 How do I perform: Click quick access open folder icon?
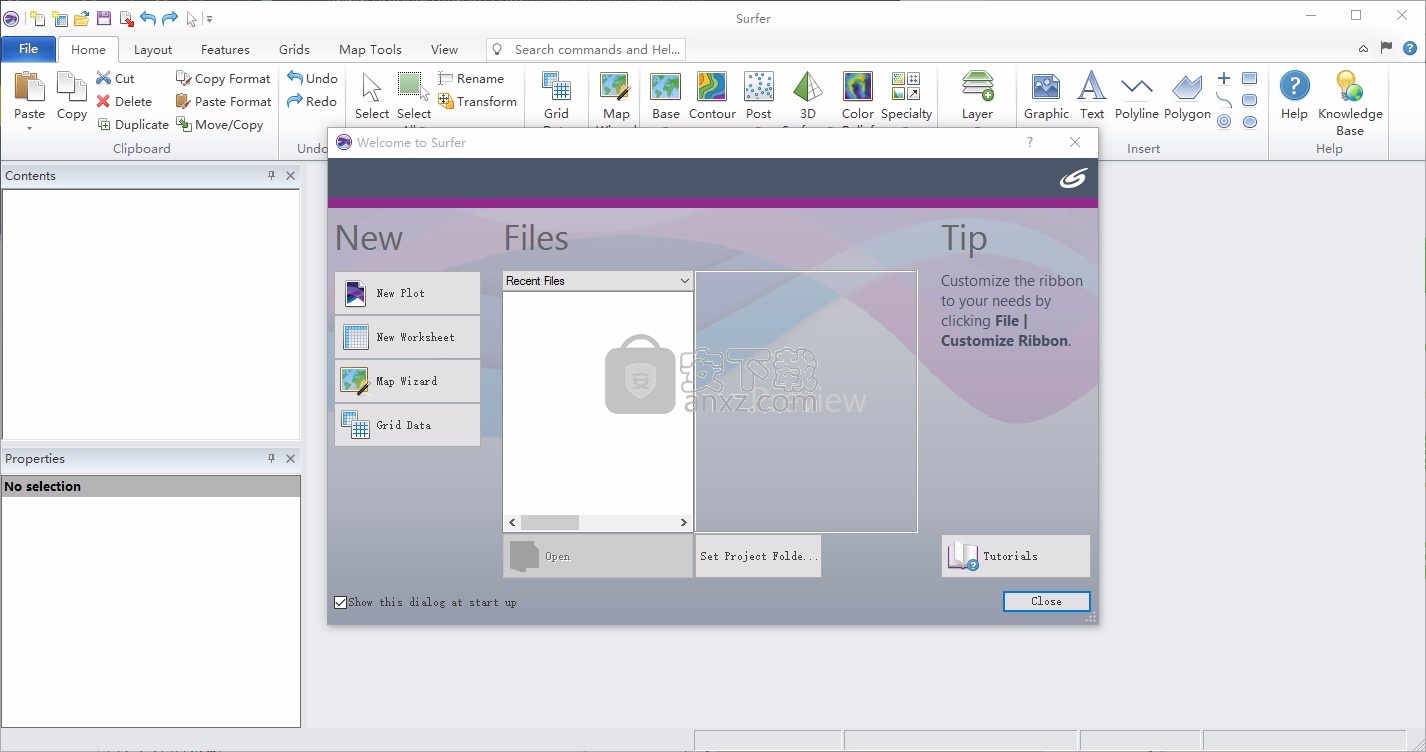[x=82, y=18]
